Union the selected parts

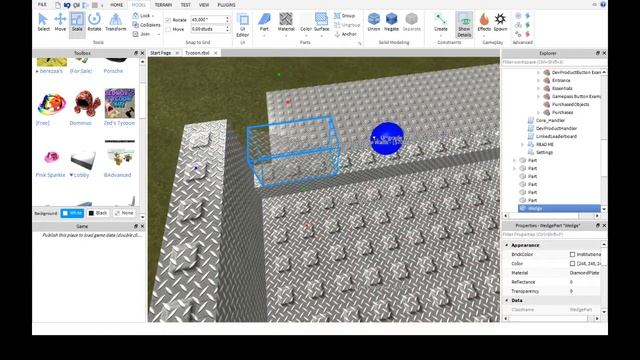pyautogui.click(x=373, y=22)
